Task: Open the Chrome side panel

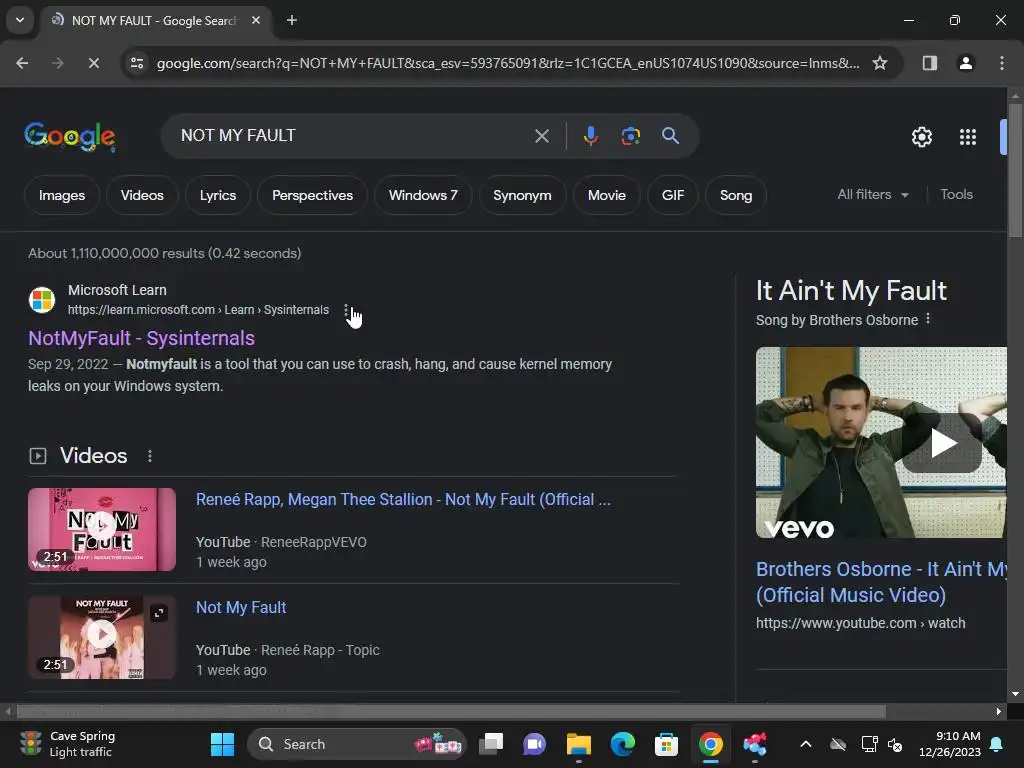Action: pos(929,63)
